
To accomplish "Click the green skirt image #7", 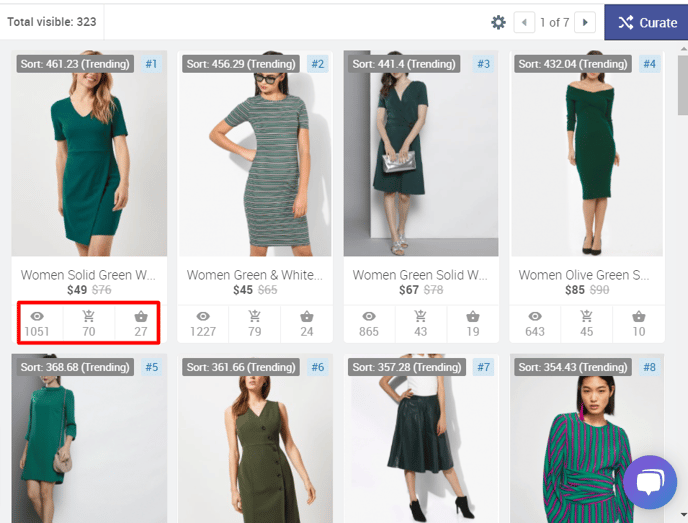I will [x=421, y=438].
